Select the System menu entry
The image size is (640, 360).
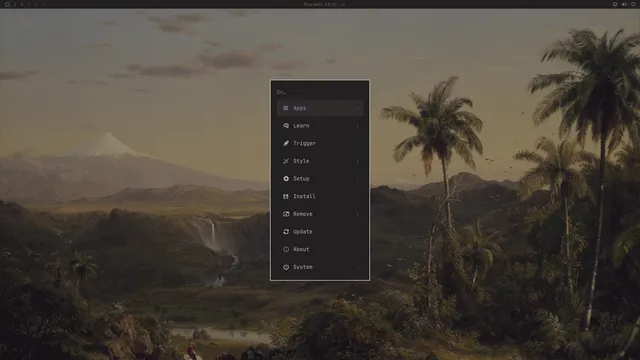(320, 267)
